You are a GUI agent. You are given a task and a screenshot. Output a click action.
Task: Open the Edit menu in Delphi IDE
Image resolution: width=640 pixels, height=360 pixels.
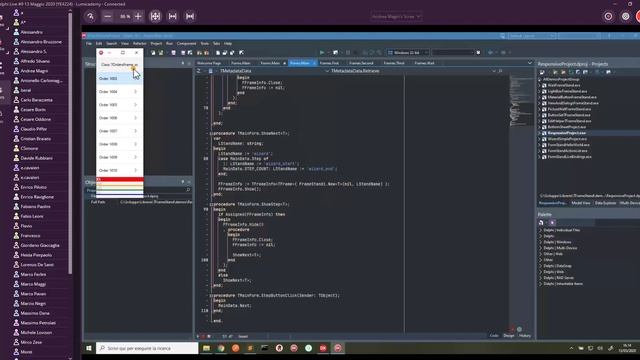(99, 43)
